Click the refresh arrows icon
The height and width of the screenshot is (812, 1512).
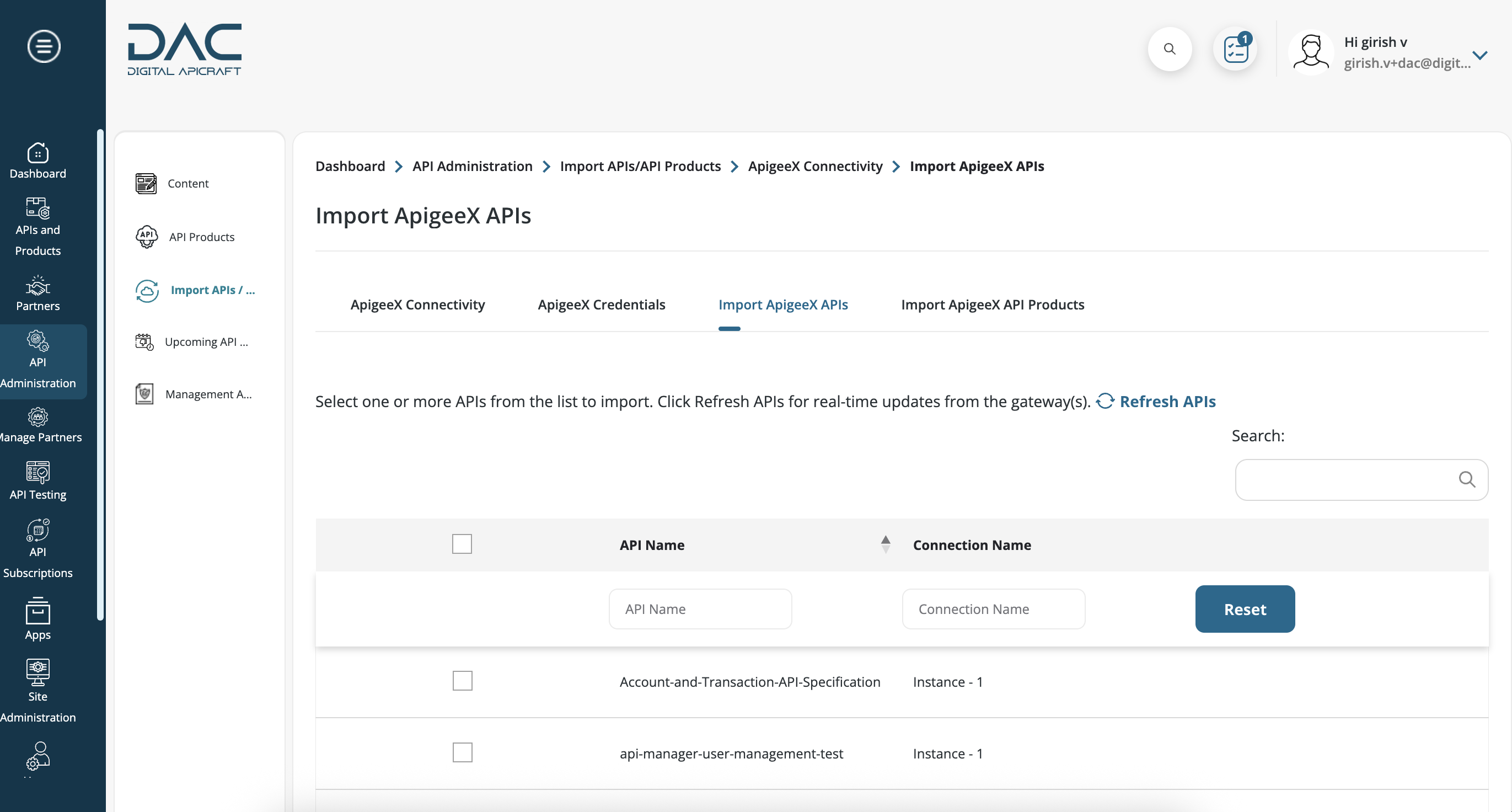coord(1105,401)
